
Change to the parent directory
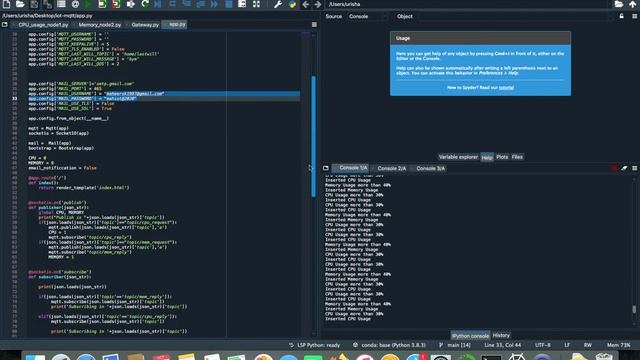coord(632,4)
